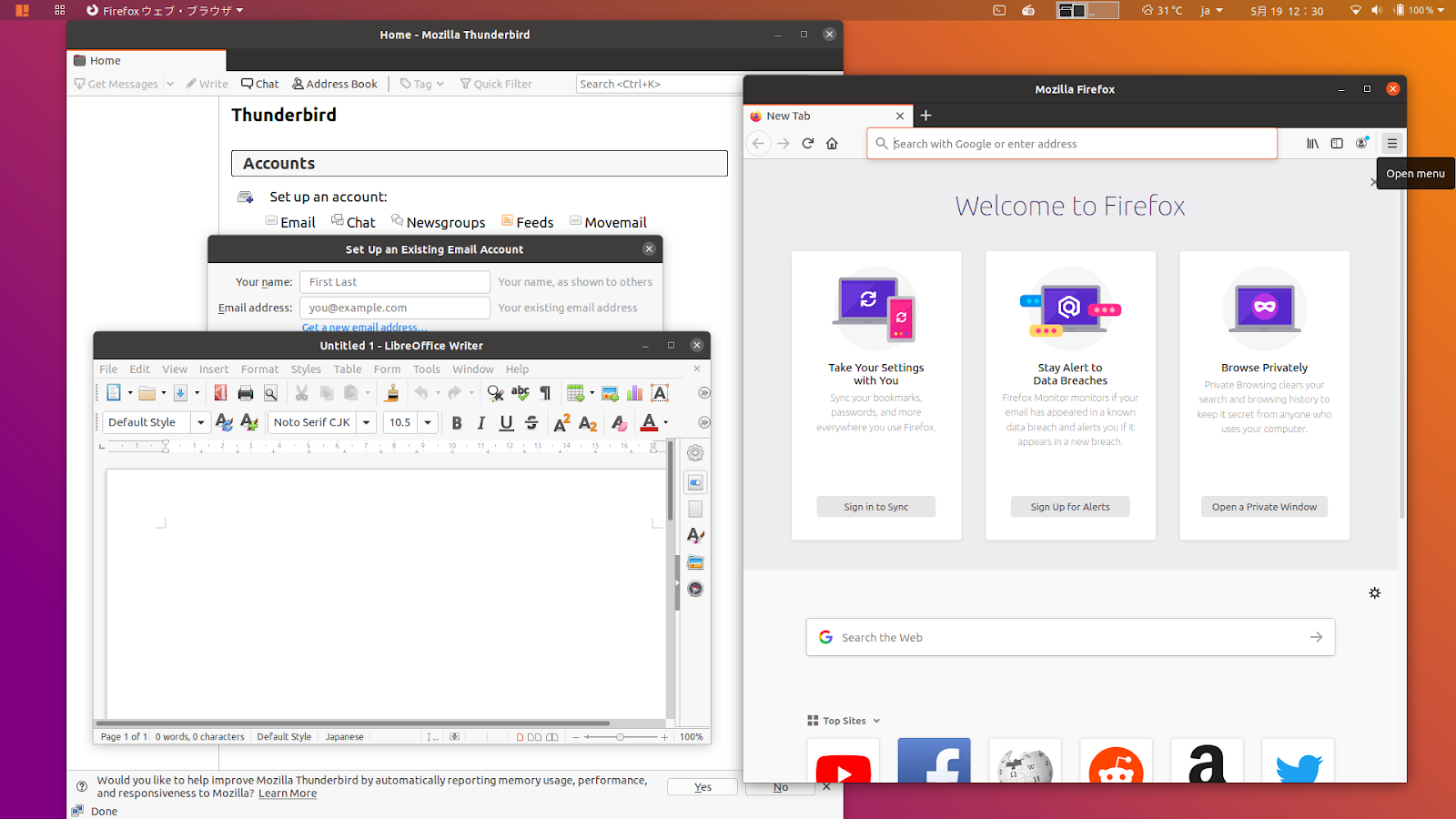Click Superscript icon in Writer
This screenshot has width=1456, height=819.
coord(561,422)
